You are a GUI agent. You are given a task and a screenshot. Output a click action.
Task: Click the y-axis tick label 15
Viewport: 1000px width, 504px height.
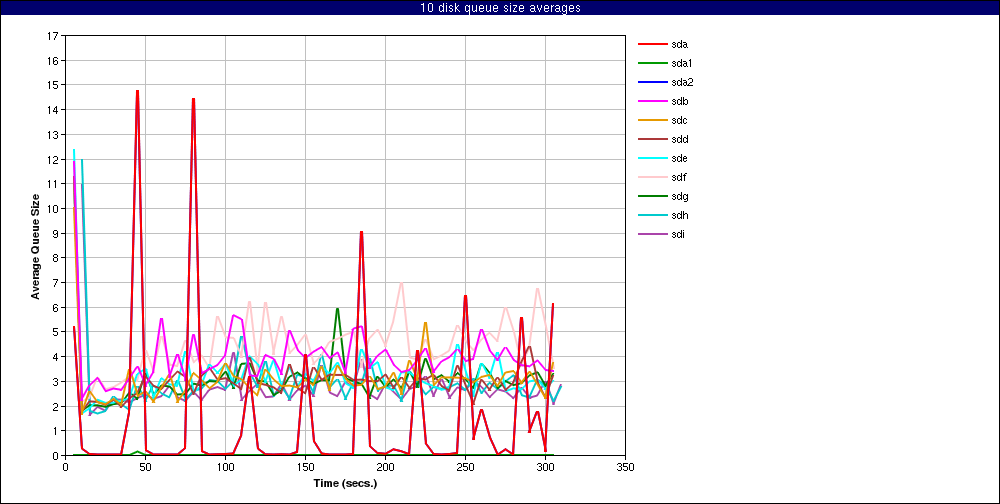[x=53, y=85]
